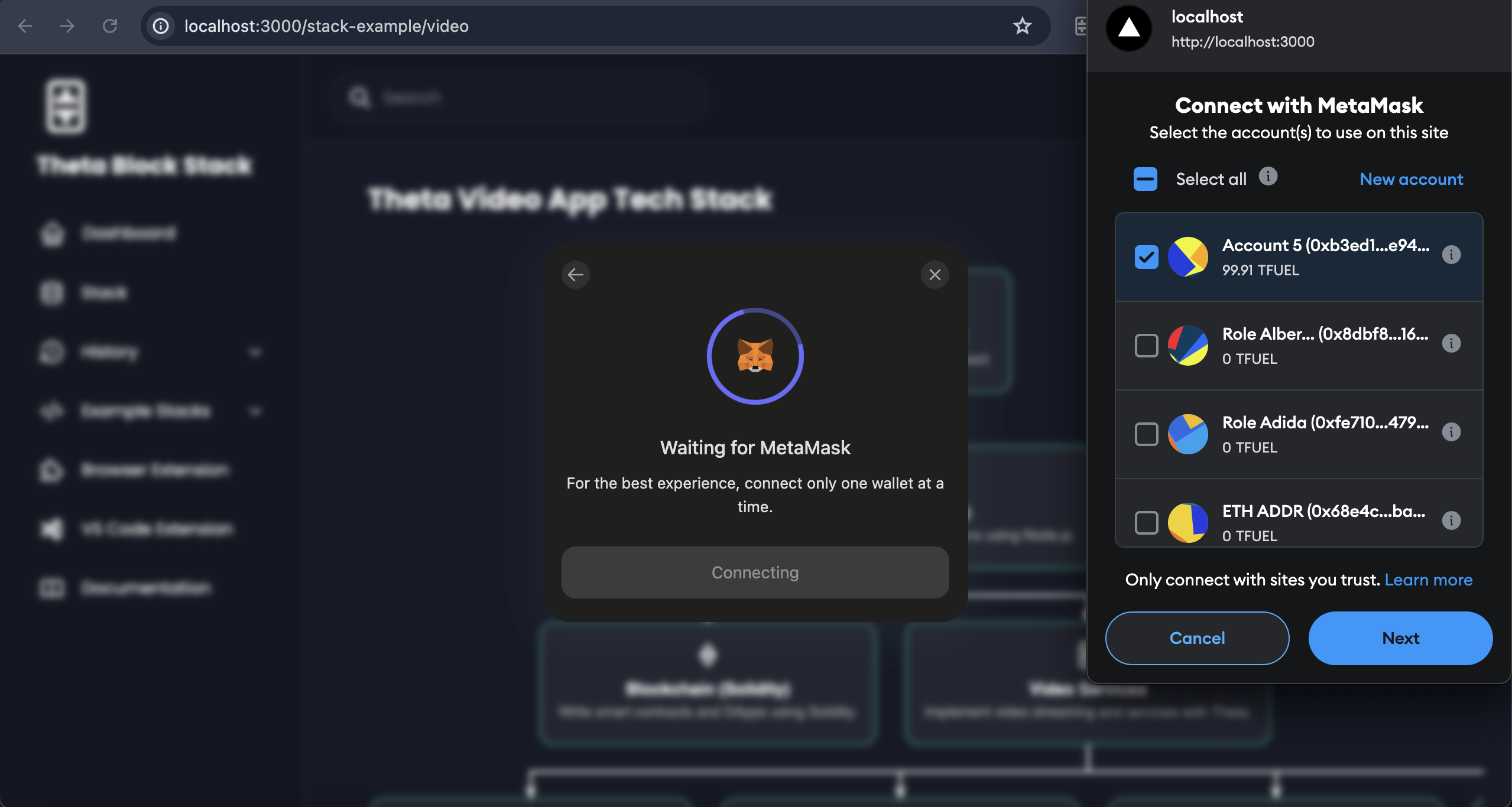Click browser reload icon
Screen dimensions: 1512x807
(110, 26)
